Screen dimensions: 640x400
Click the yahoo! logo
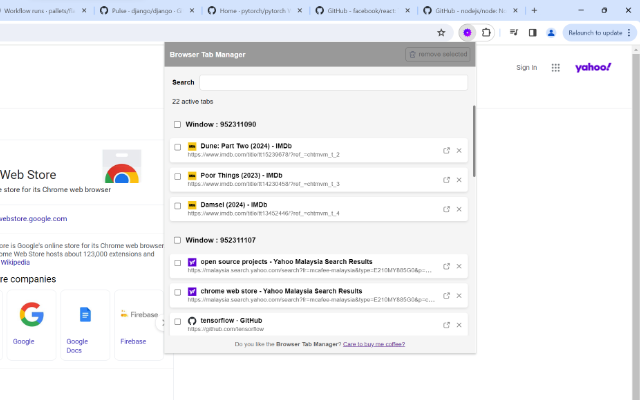pos(593,67)
